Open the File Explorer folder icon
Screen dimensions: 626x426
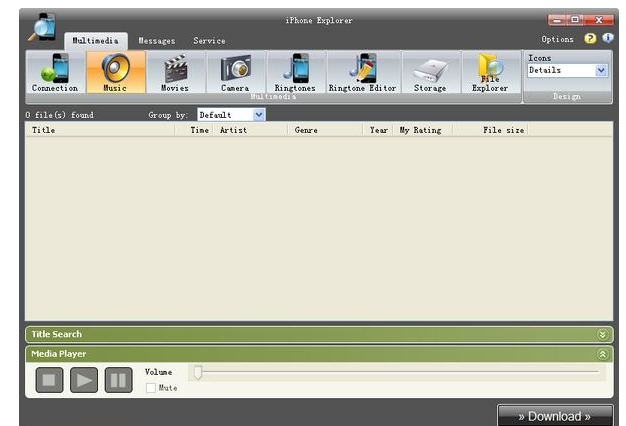click(490, 72)
